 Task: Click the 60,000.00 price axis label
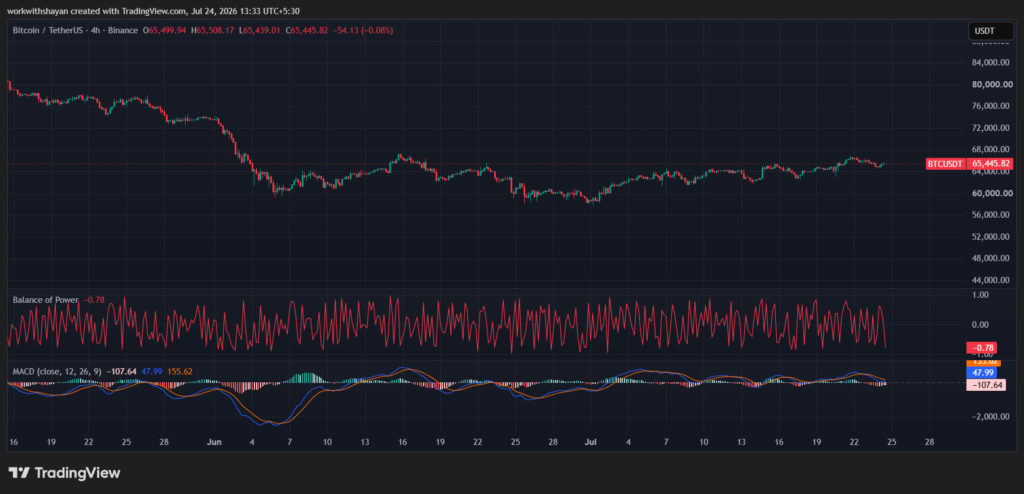[x=991, y=193]
